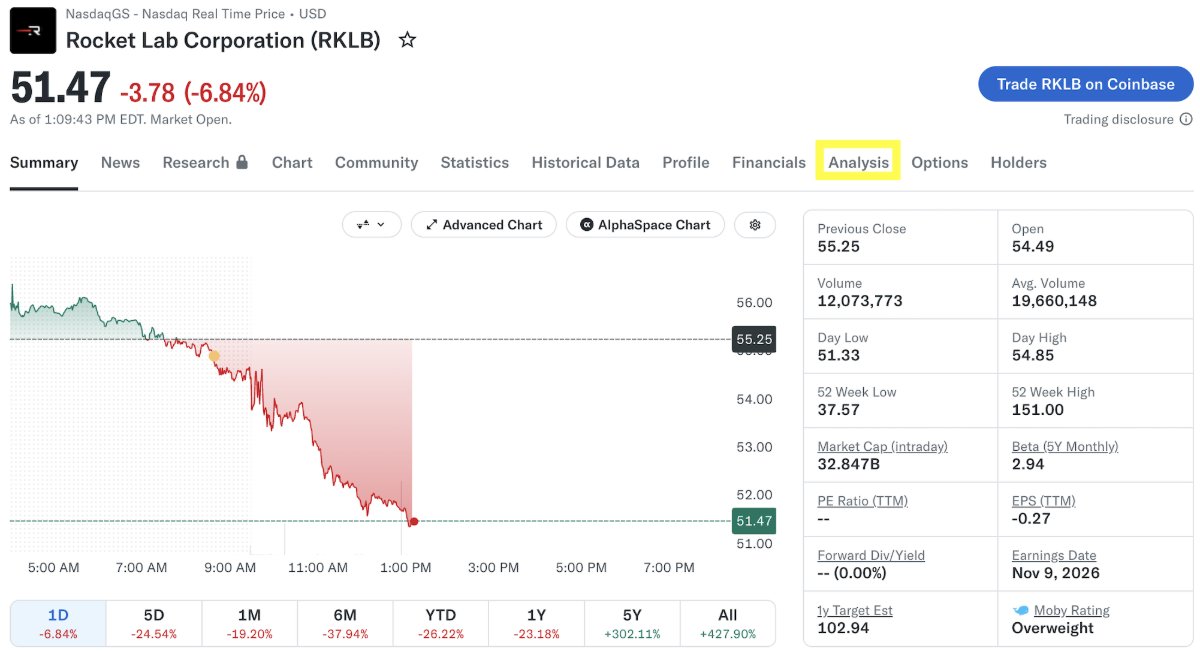Click Trade RKLB on Coinbase button

(x=1086, y=84)
